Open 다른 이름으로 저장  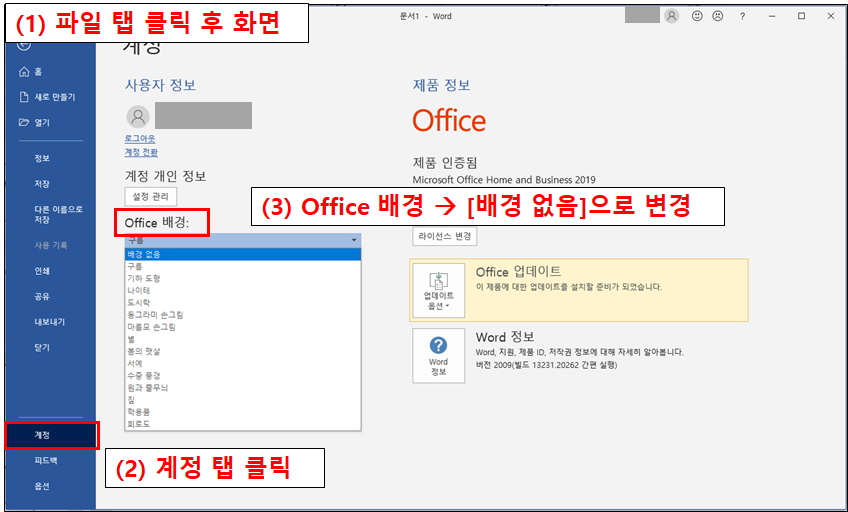point(58,214)
